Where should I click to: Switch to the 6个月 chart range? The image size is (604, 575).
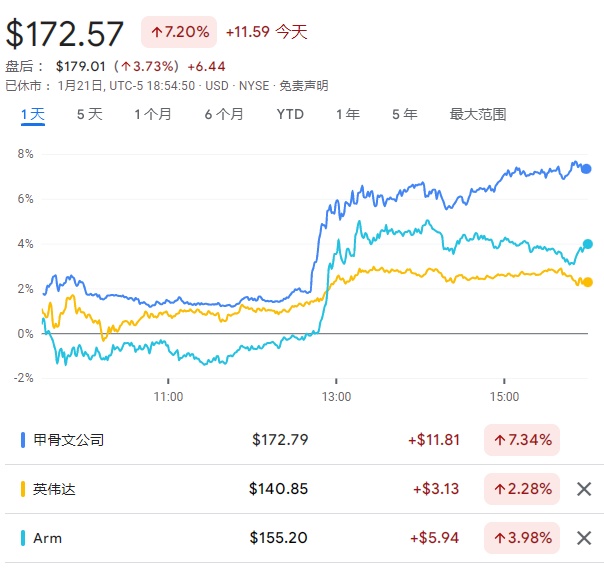coord(224,114)
